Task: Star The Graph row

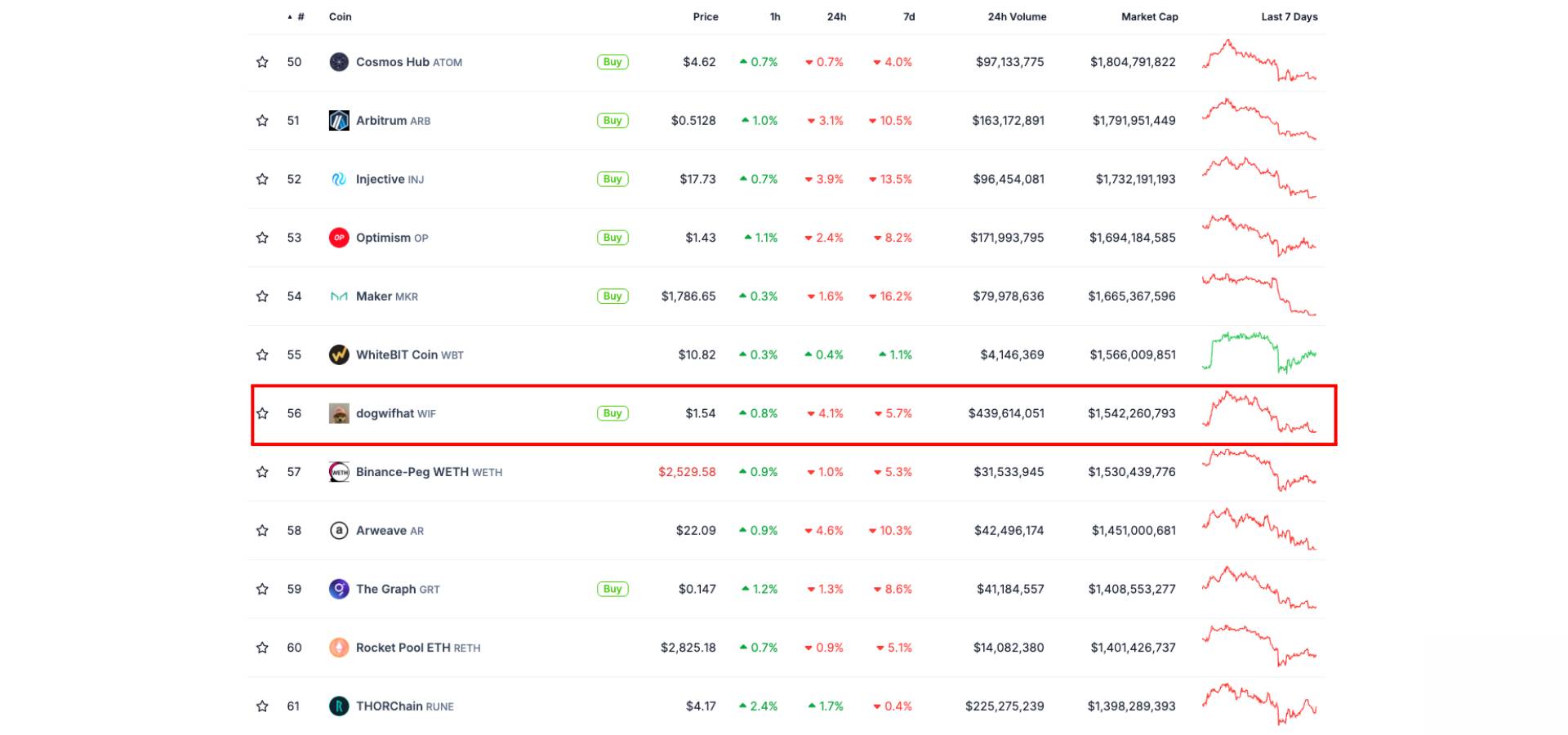Action: pos(262,589)
